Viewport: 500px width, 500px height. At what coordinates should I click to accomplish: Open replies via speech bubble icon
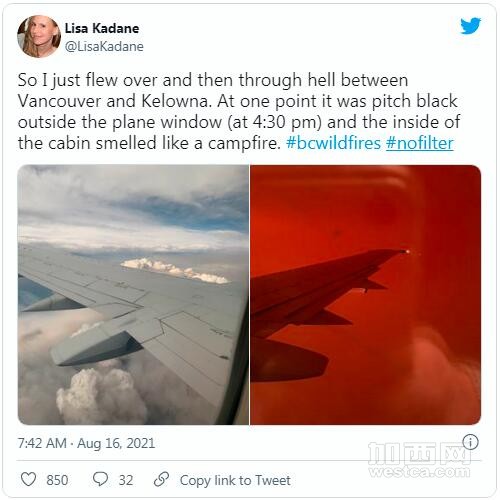(100, 479)
